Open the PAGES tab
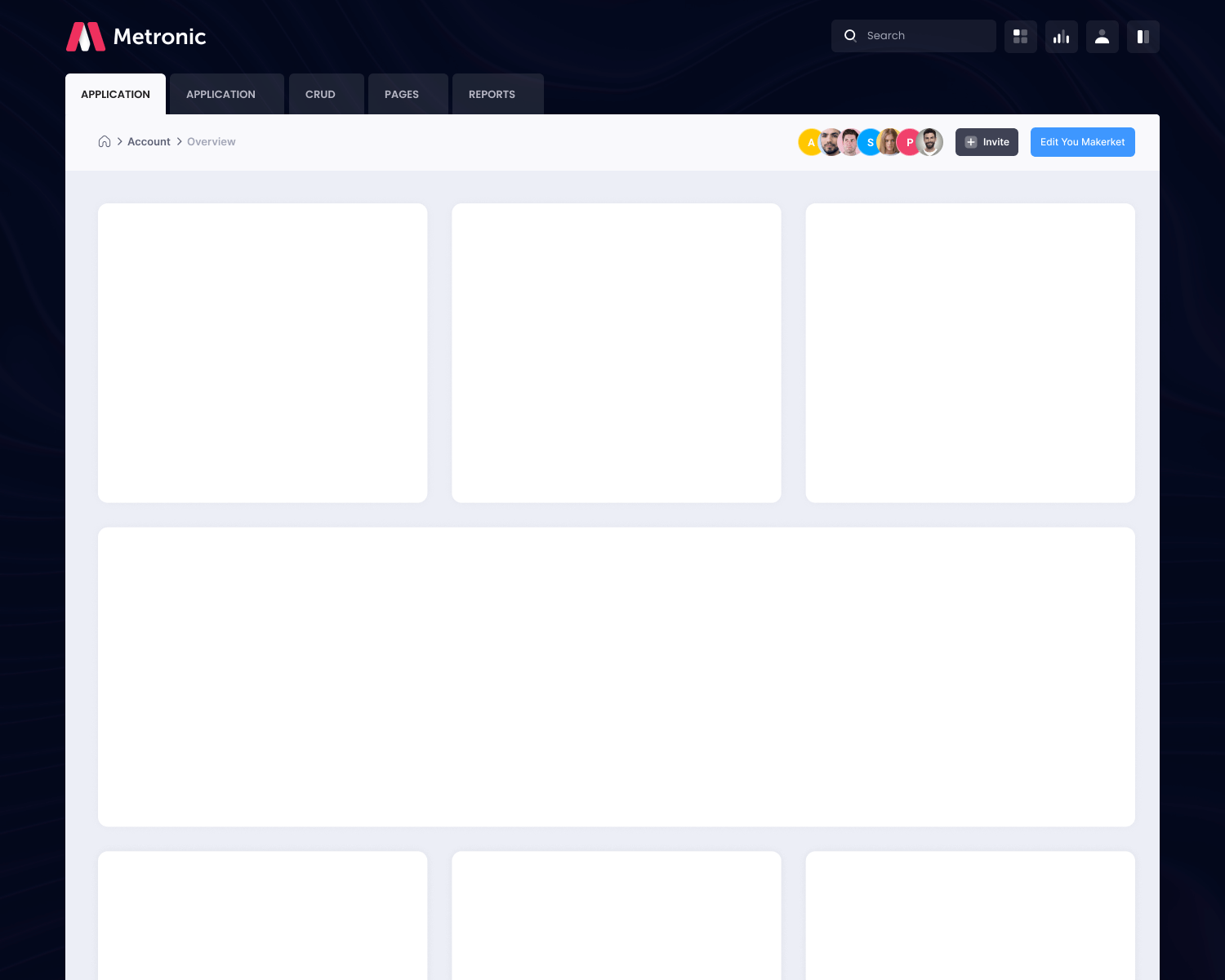 [x=402, y=95]
